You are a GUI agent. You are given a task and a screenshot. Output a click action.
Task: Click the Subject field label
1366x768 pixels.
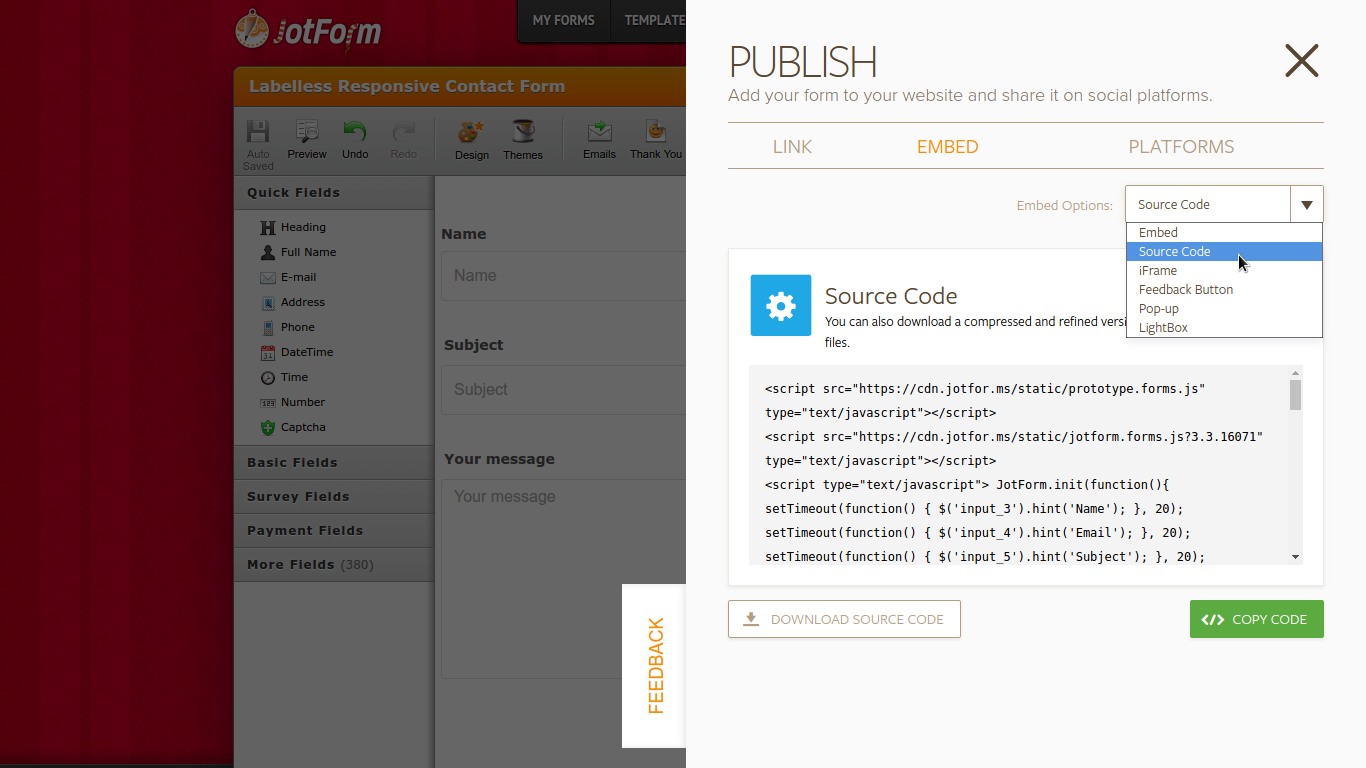point(473,345)
